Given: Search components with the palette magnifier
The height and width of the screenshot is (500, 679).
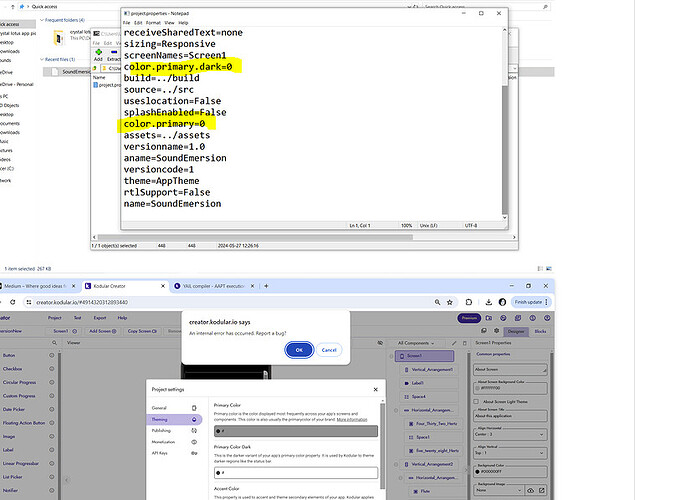Looking at the screenshot, I should click(x=54, y=343).
